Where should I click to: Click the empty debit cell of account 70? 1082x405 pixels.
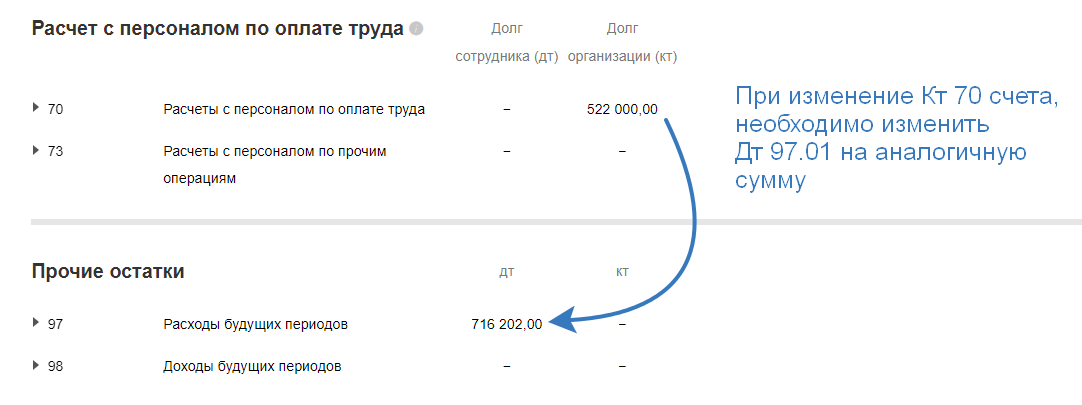506,109
